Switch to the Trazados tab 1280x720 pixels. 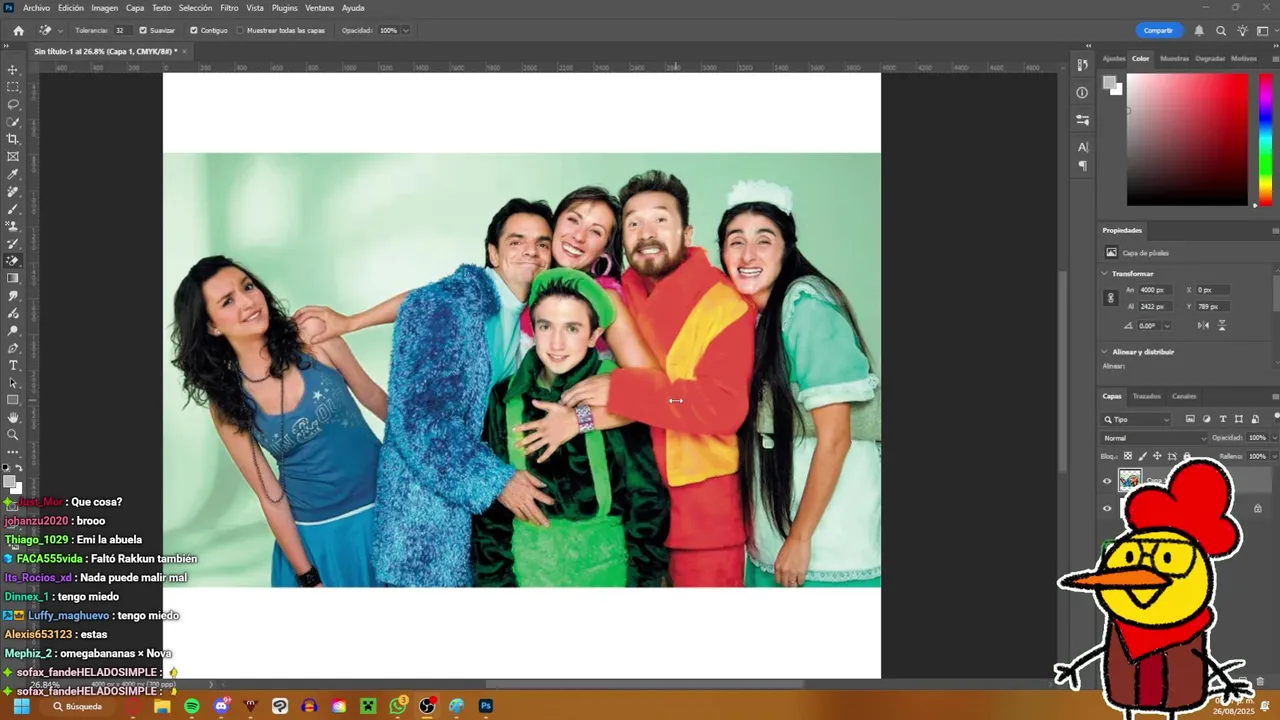pos(1146,396)
